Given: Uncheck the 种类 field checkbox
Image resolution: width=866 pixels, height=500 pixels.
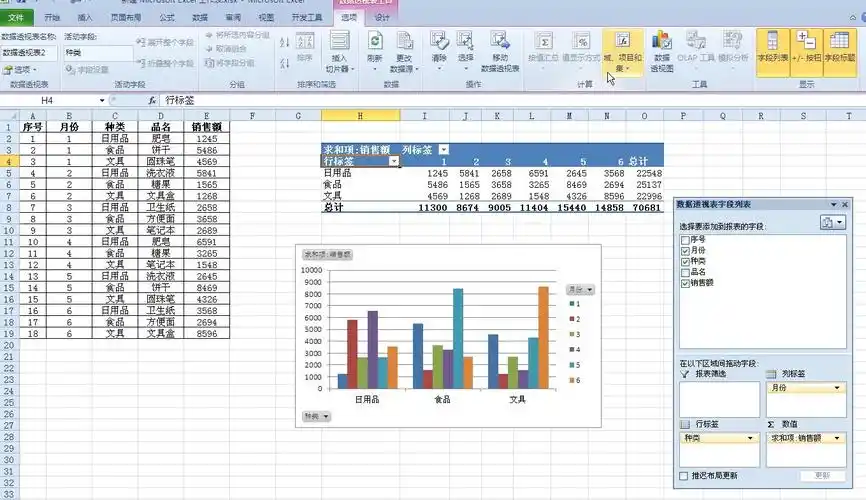Looking at the screenshot, I should coord(685,261).
